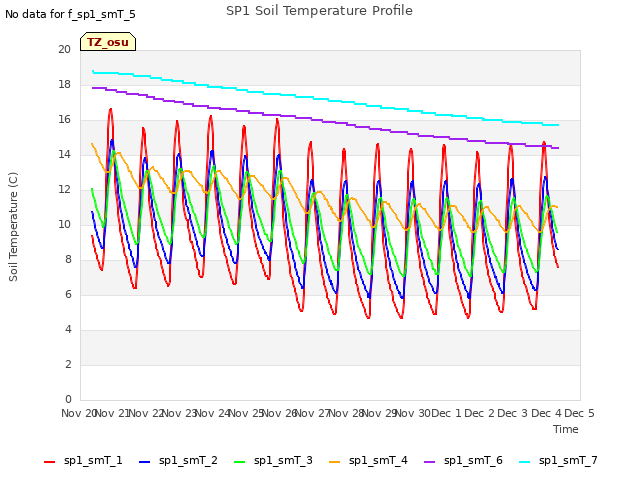Click the purple sp1_smT_6 line's end point
This screenshot has height=480, width=640.
point(558,148)
